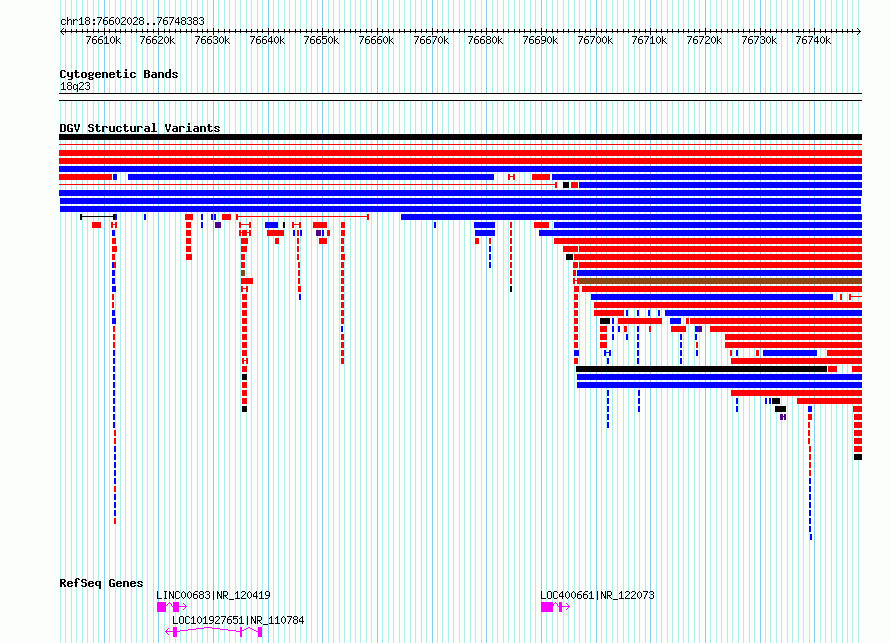Select the thin black capped variant line near 76610k
This screenshot has width=890, height=643.
[98, 217]
